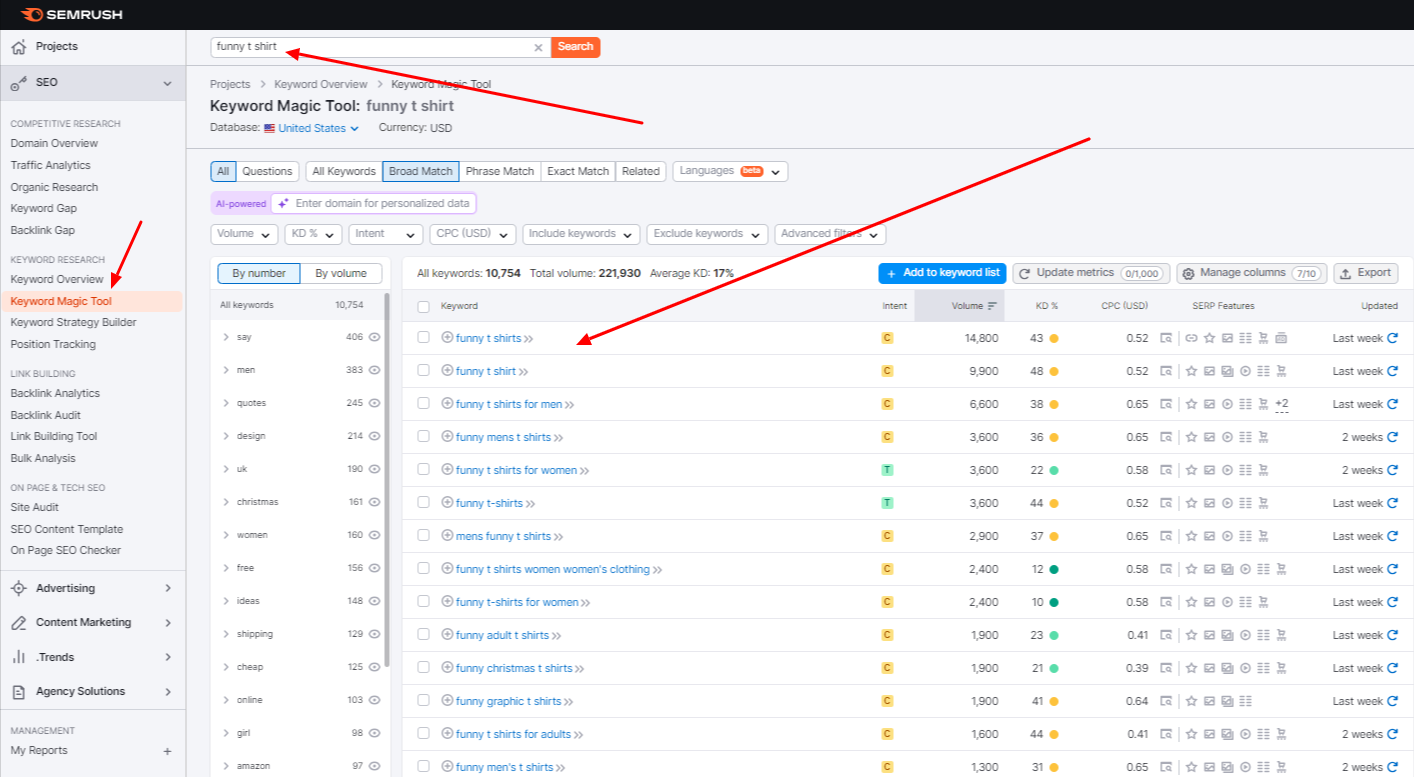
Task: Open Domain Overview in sidebar
Action: [54, 143]
